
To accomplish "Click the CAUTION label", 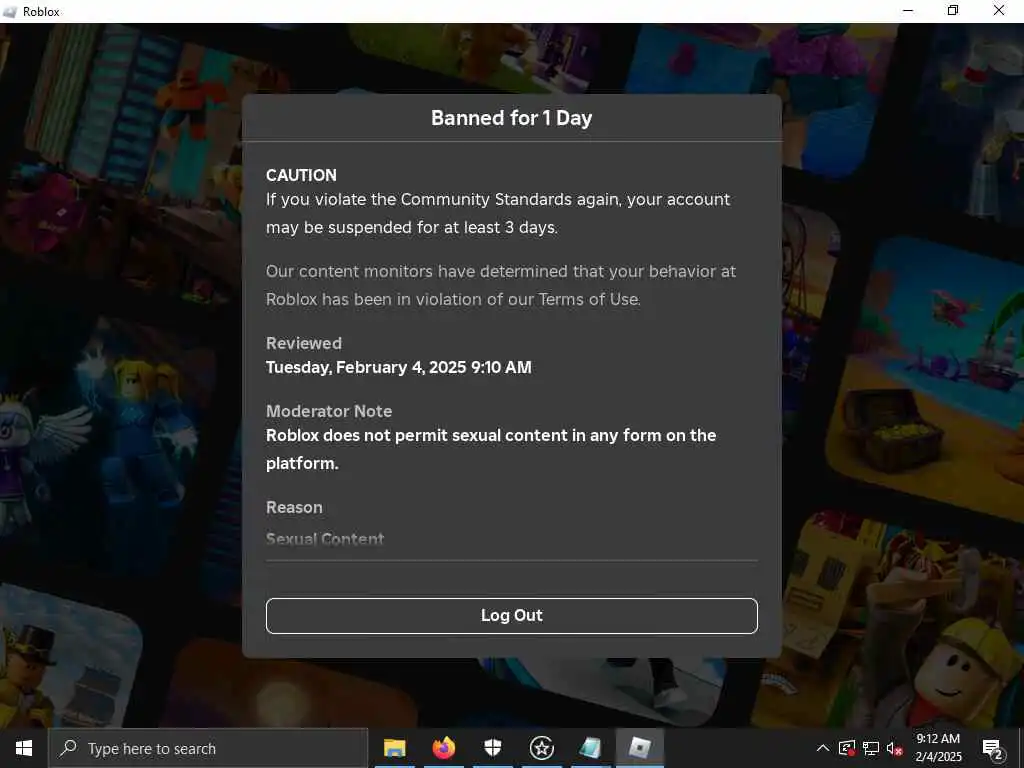I will [301, 175].
